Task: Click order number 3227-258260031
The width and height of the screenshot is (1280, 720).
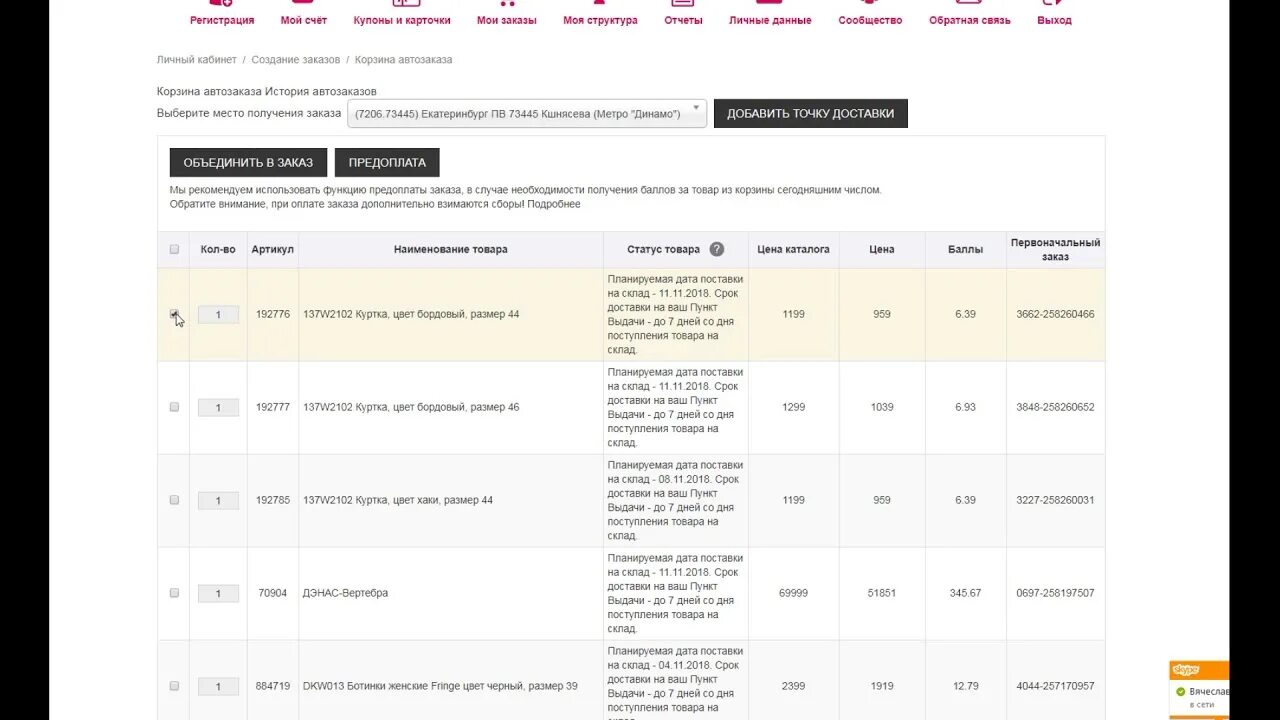Action: pos(1055,500)
